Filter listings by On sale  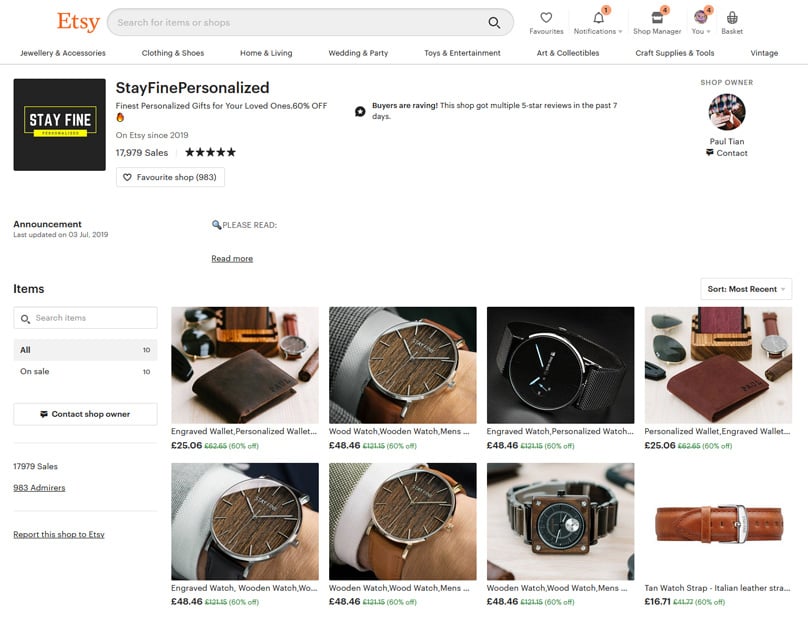click(34, 370)
